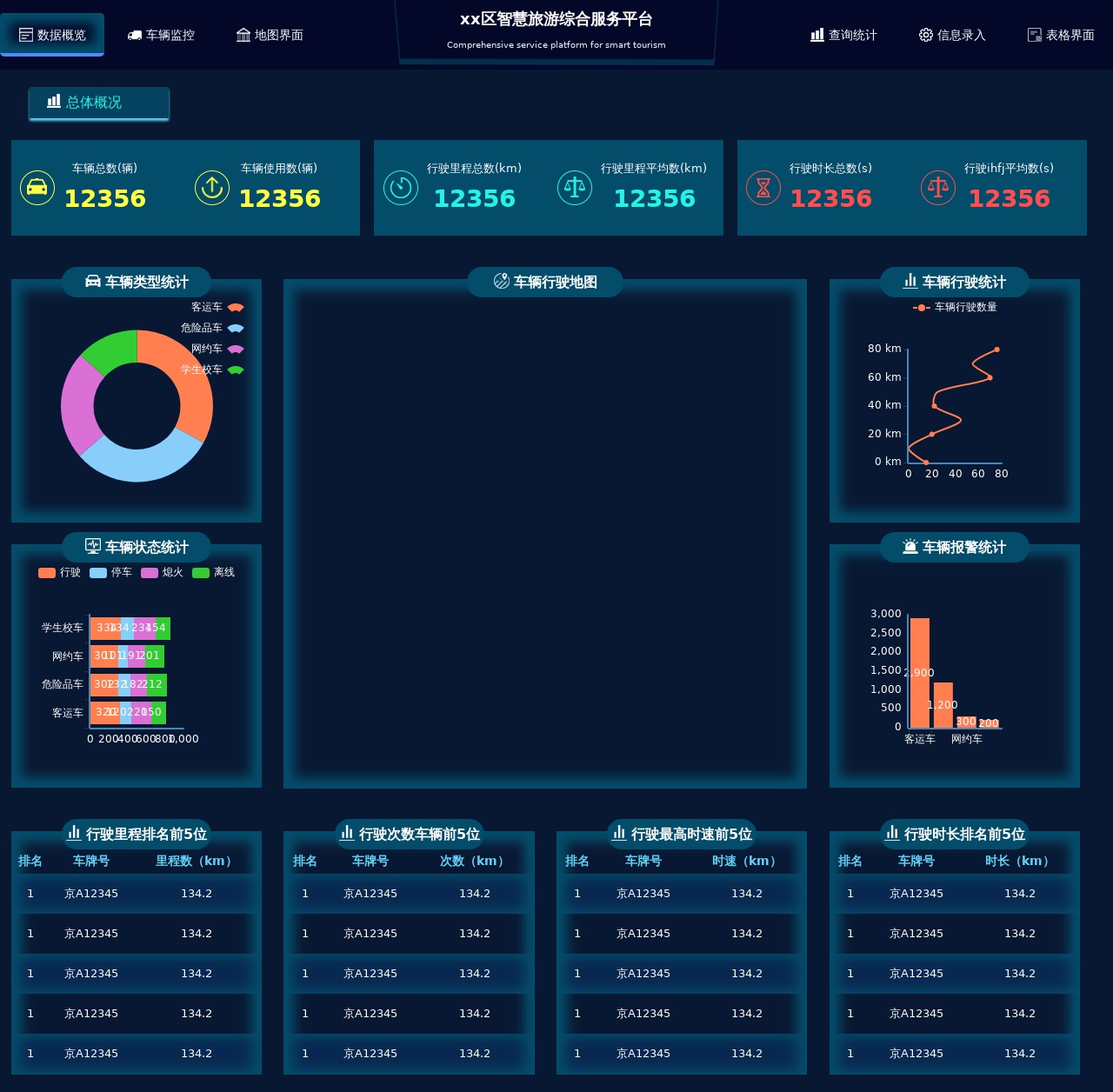
Task: Click the map icon in 车辆行驶地图 header
Action: (502, 281)
